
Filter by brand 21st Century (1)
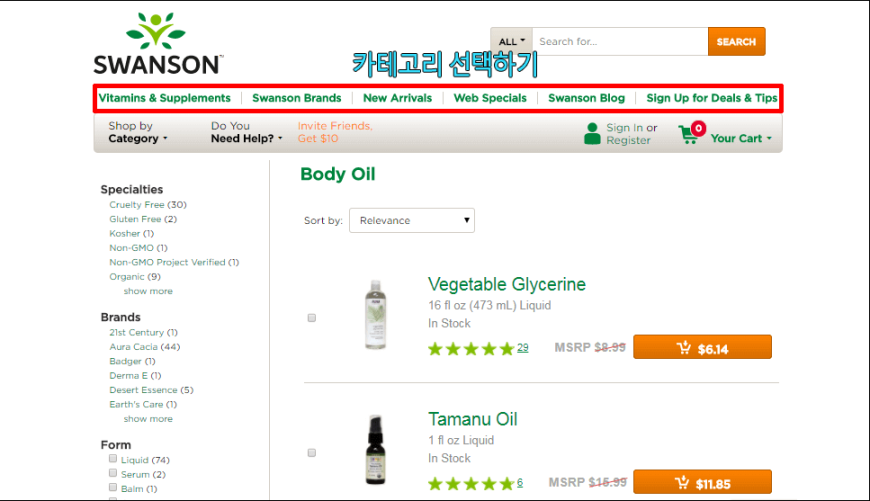pyautogui.click(x=143, y=332)
